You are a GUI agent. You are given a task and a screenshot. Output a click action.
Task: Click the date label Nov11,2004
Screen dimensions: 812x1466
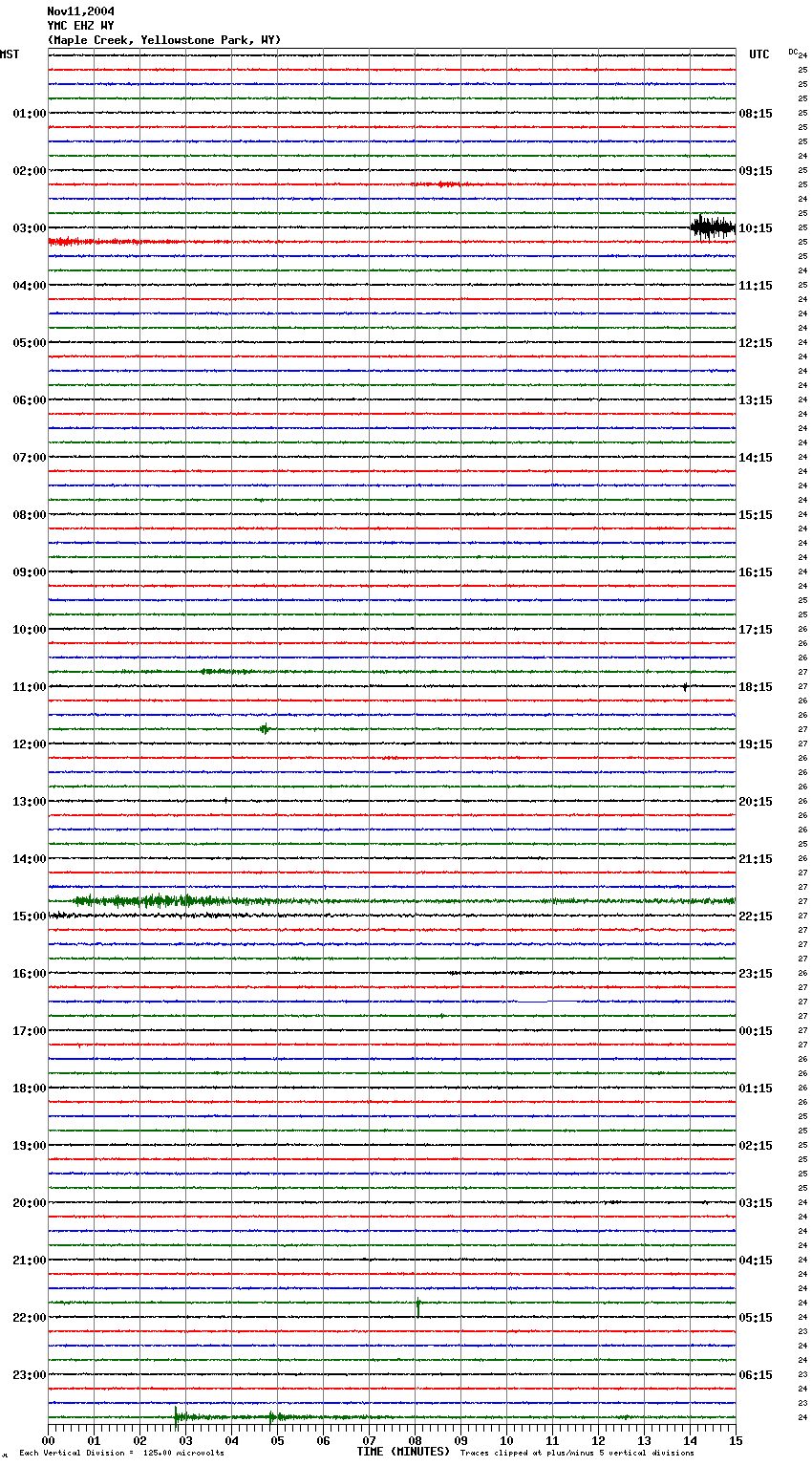point(81,11)
